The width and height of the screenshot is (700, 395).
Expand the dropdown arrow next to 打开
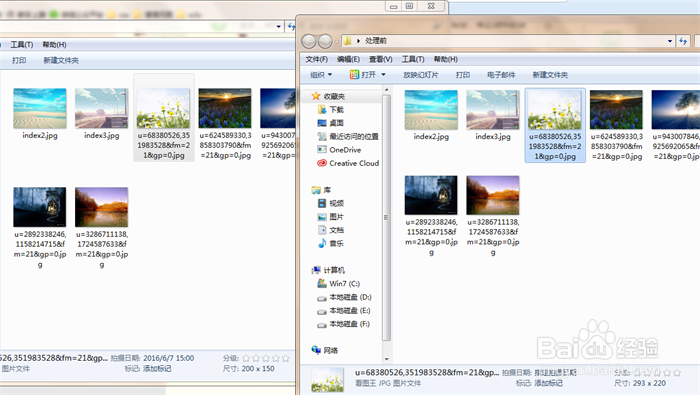point(383,75)
